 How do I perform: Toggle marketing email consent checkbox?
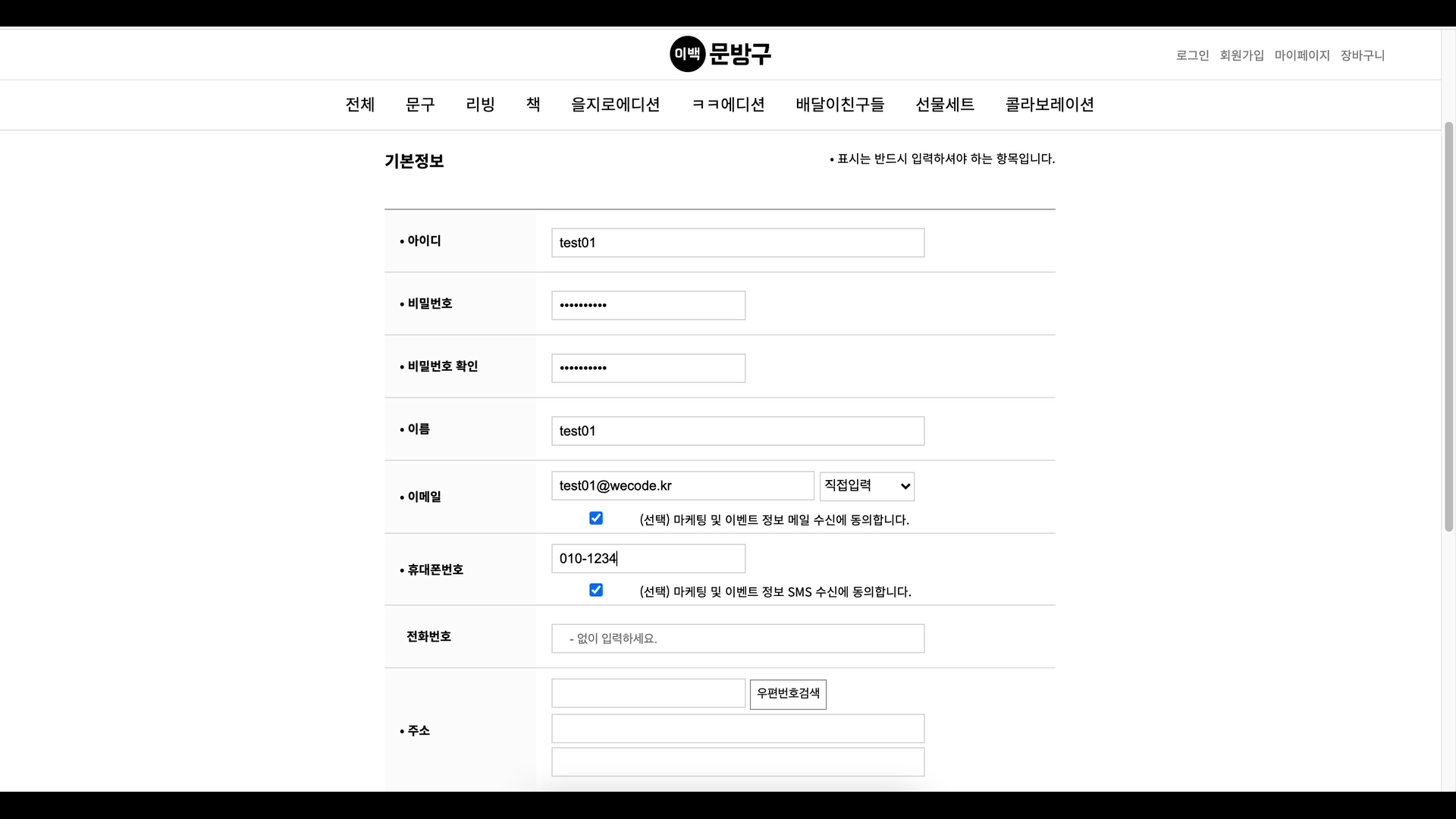tap(596, 519)
